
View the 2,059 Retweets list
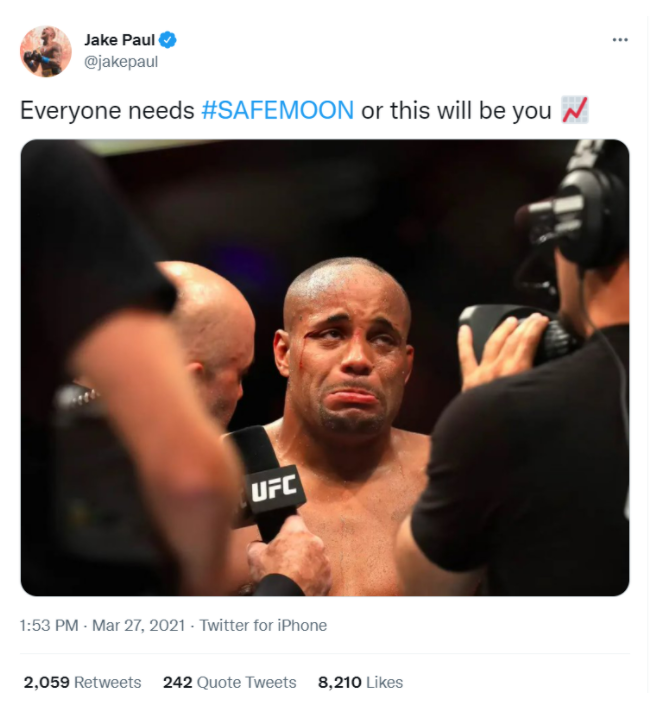(82, 683)
